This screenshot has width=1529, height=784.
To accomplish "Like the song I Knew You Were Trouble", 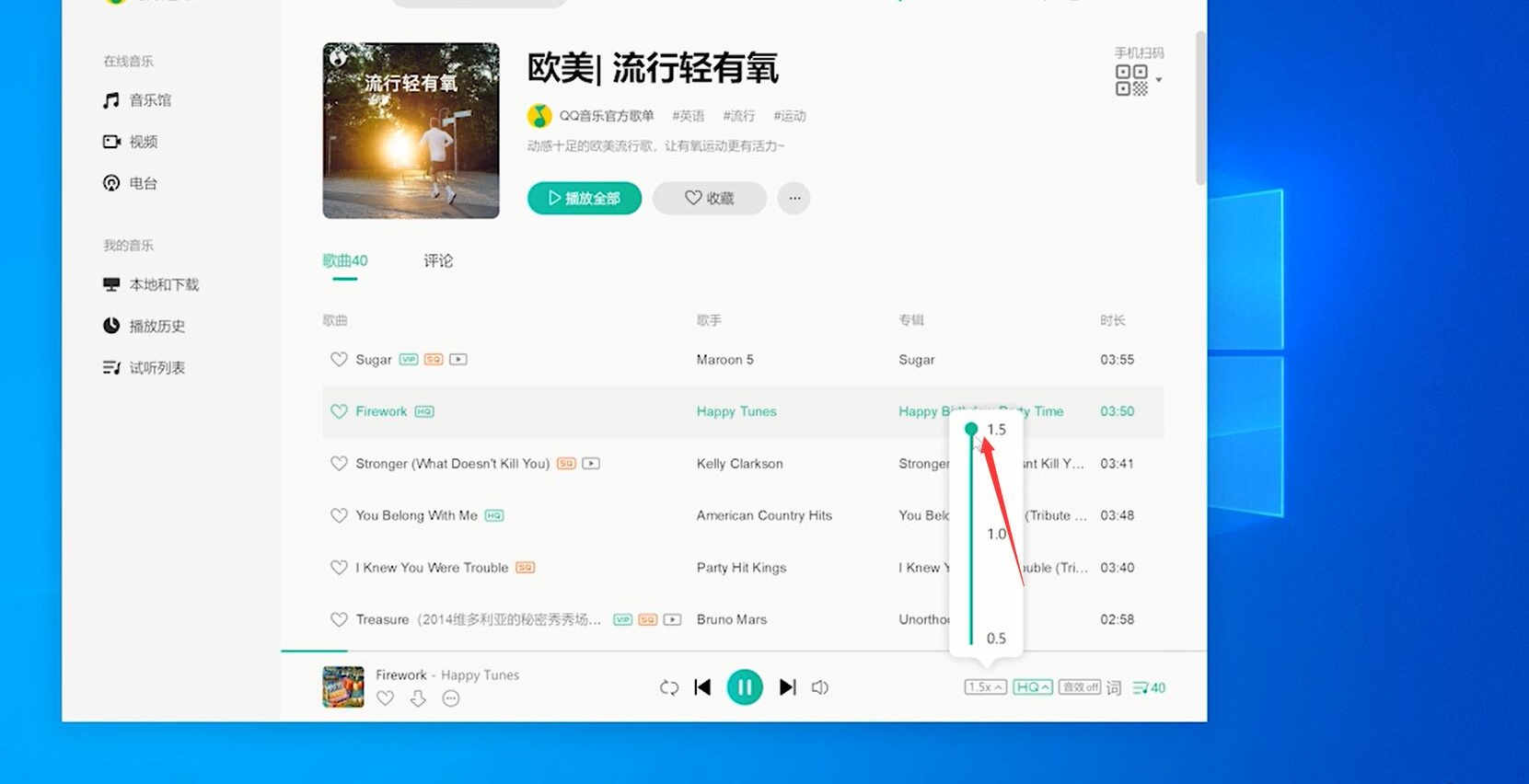I will pyautogui.click(x=339, y=568).
